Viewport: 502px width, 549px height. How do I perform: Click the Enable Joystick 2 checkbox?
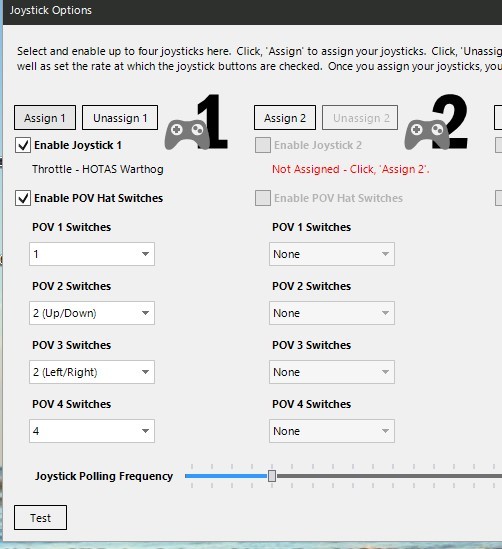point(263,145)
